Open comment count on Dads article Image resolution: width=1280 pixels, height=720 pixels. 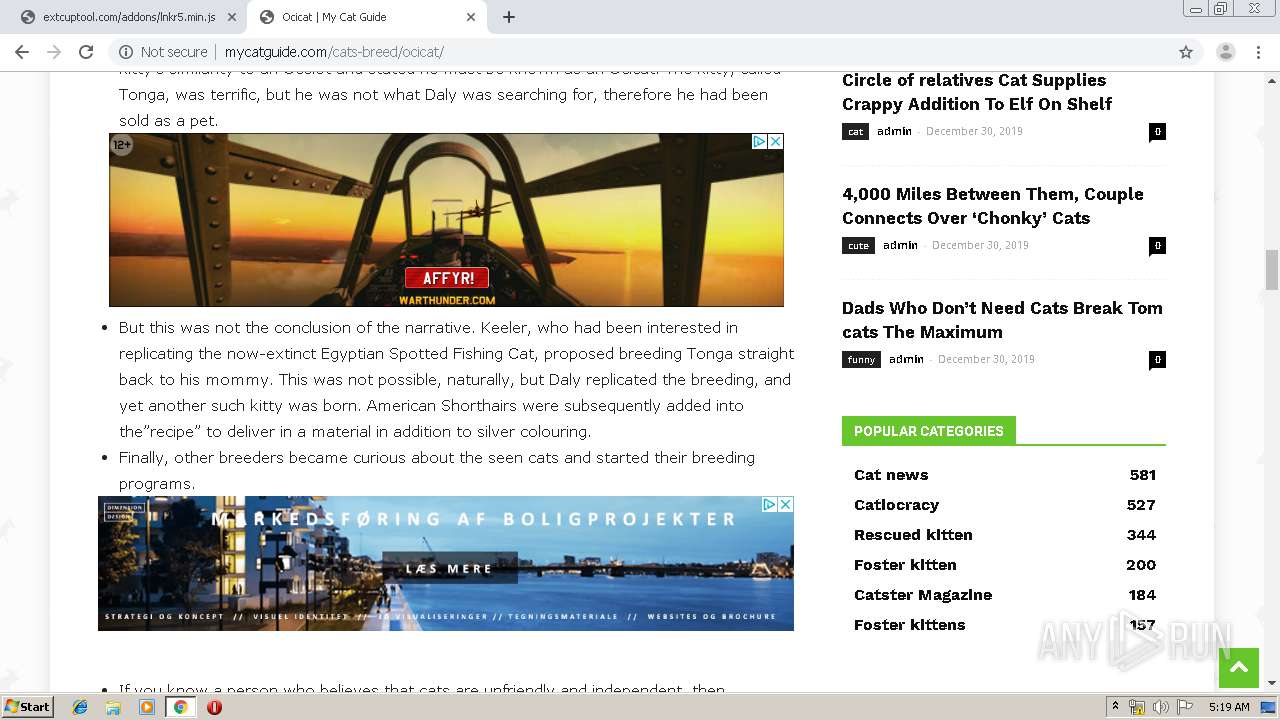[x=1157, y=359]
